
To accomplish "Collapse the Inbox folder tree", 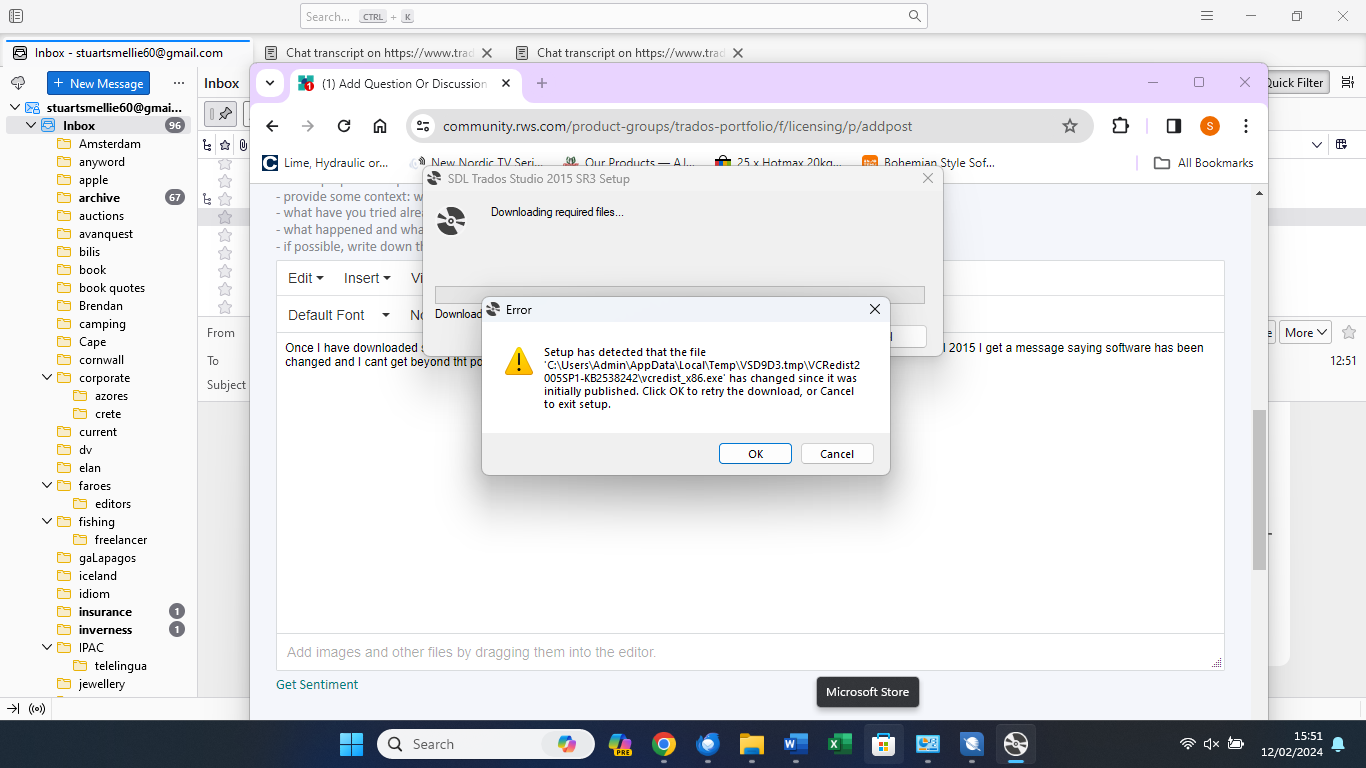I will pyautogui.click(x=31, y=125).
